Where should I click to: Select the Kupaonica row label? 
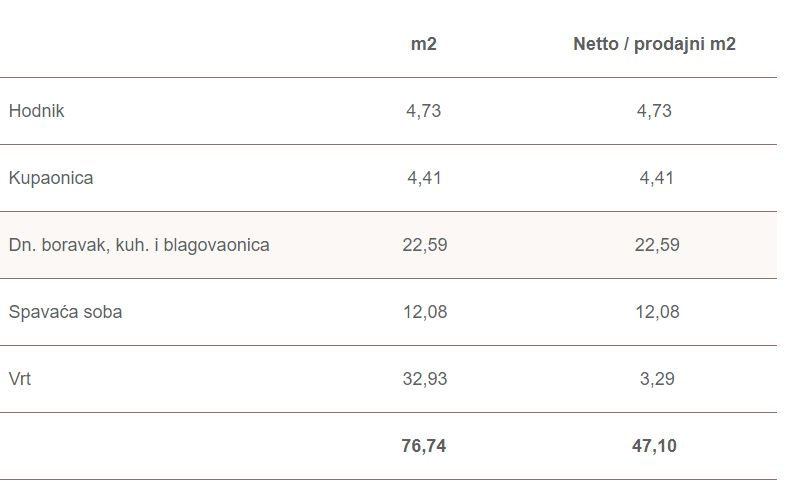(x=51, y=178)
